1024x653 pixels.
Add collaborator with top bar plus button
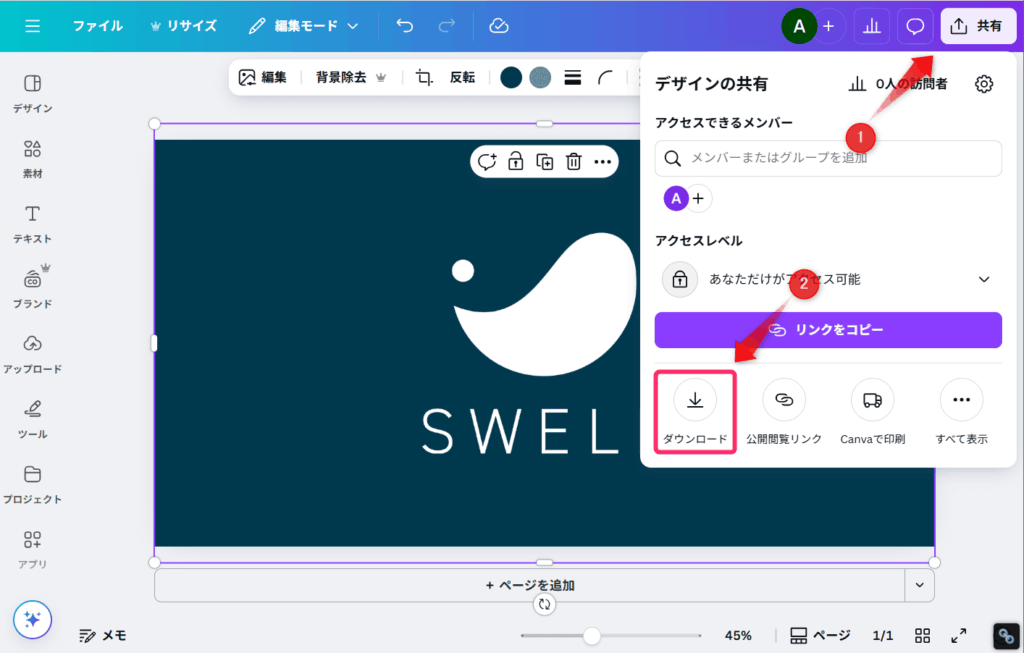click(x=829, y=27)
